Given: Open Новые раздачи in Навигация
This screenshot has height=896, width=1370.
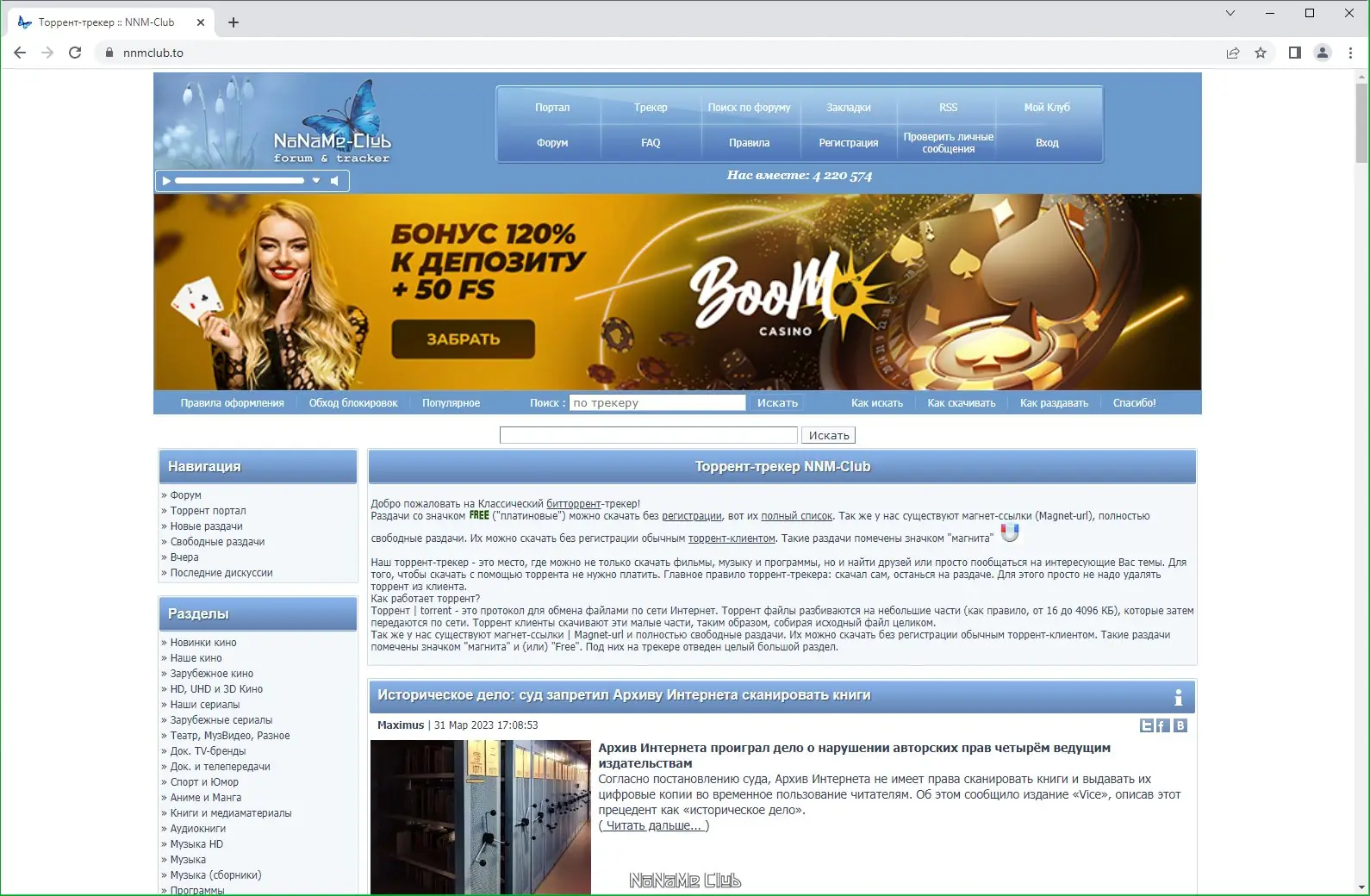Looking at the screenshot, I should click(206, 526).
